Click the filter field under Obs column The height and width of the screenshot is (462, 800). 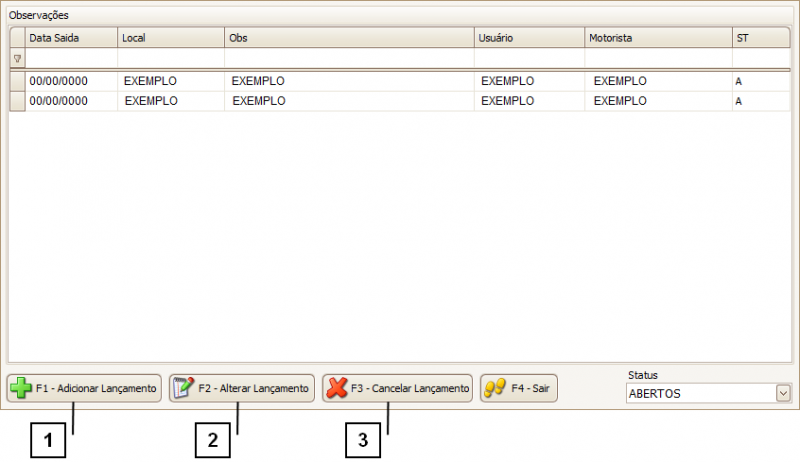pos(348,59)
